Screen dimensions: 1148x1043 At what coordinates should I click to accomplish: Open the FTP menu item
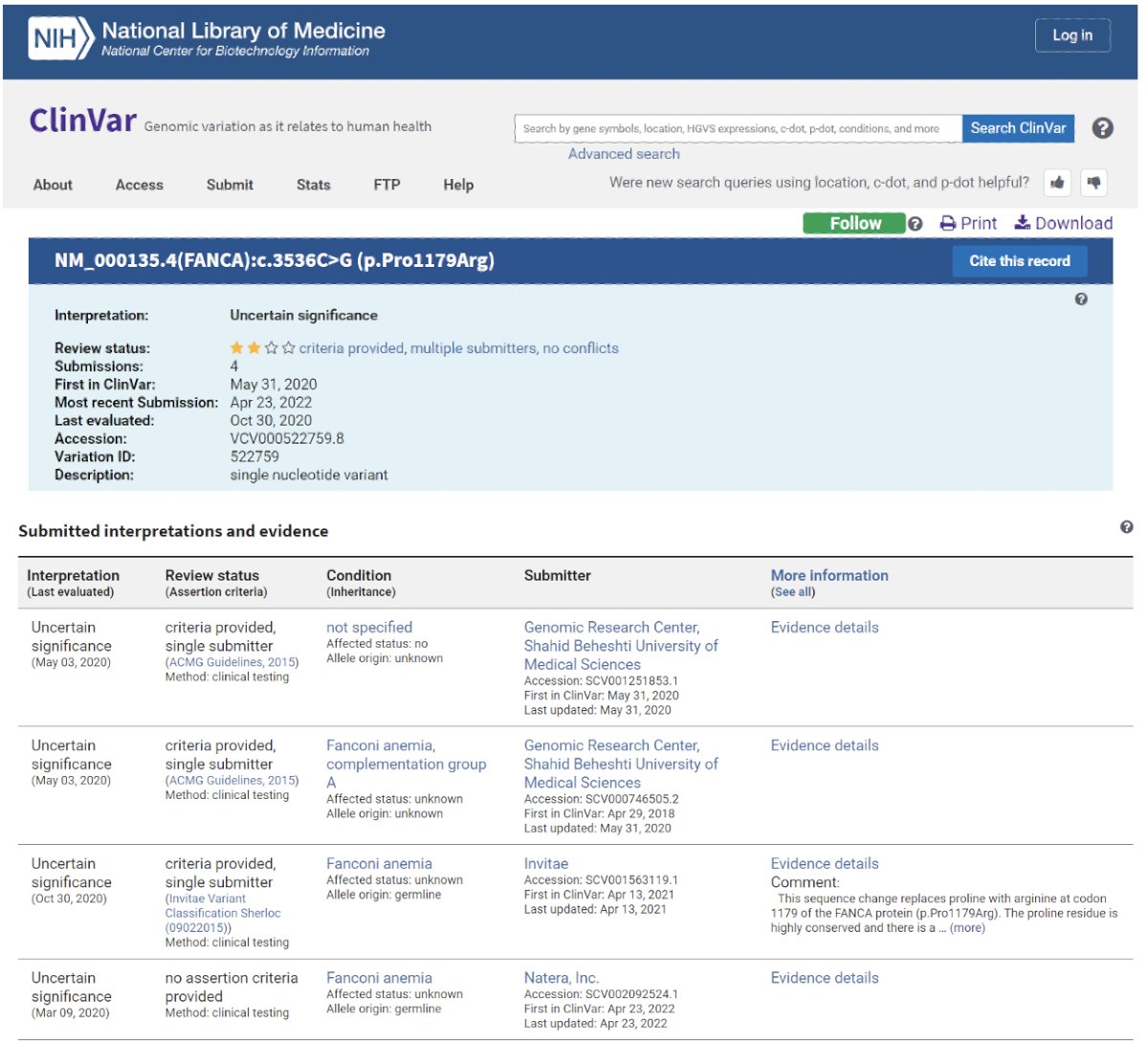386,185
